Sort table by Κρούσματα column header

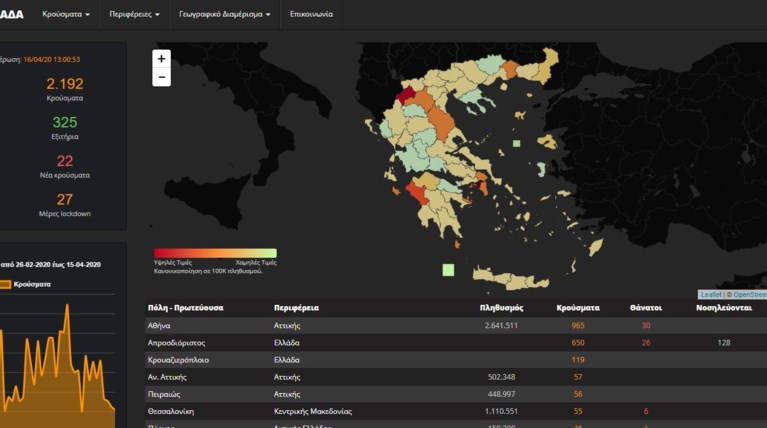(578, 308)
